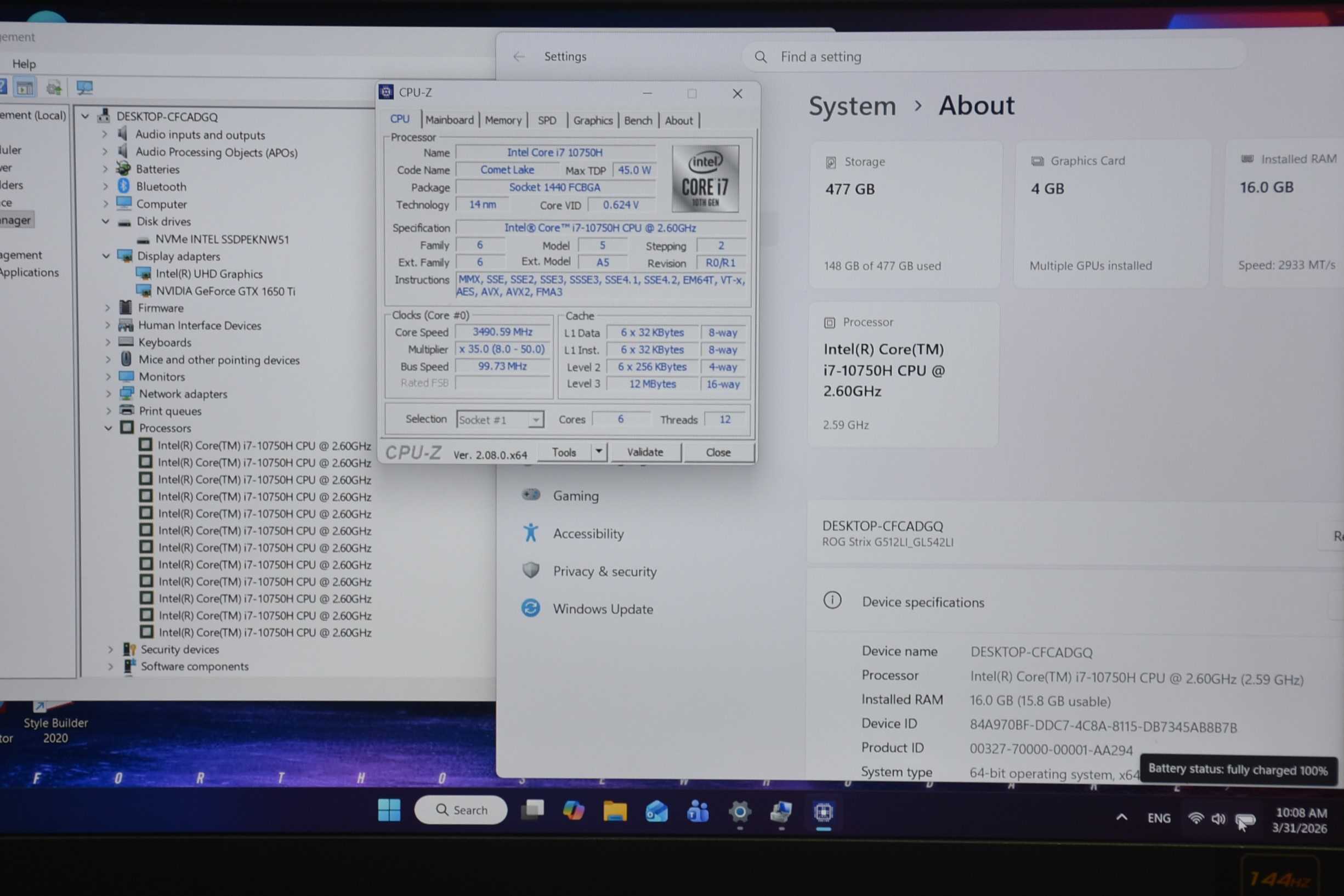Click the CPU-Z taskbar icon

click(823, 812)
